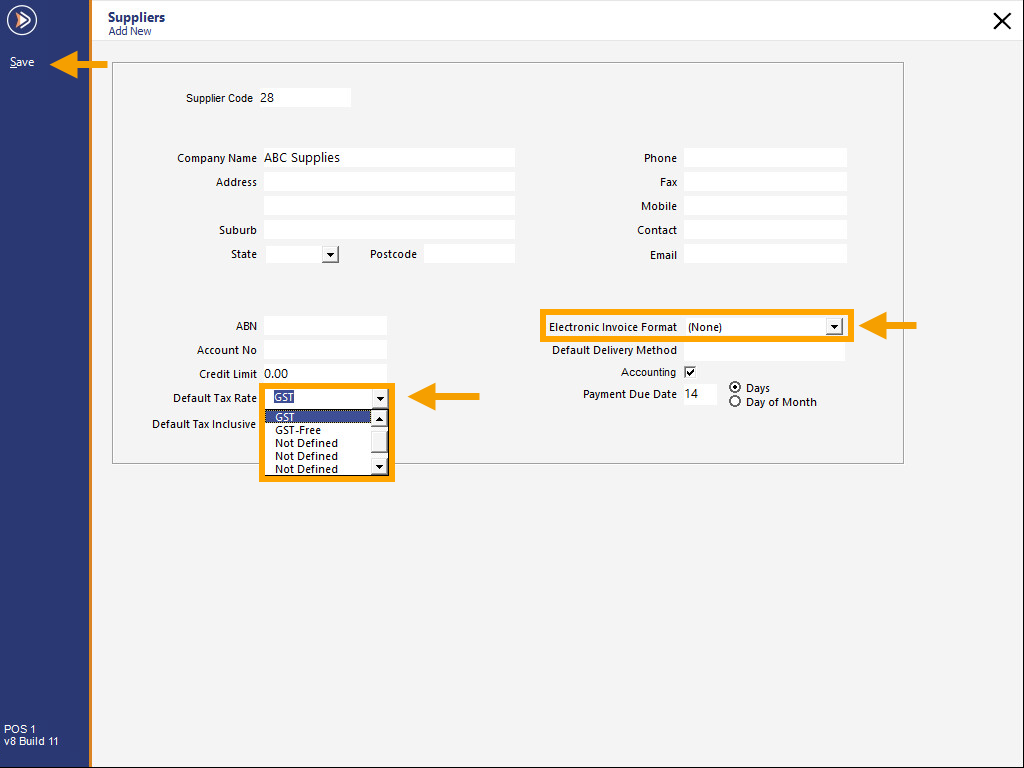Click the Email field

pyautogui.click(x=765, y=254)
